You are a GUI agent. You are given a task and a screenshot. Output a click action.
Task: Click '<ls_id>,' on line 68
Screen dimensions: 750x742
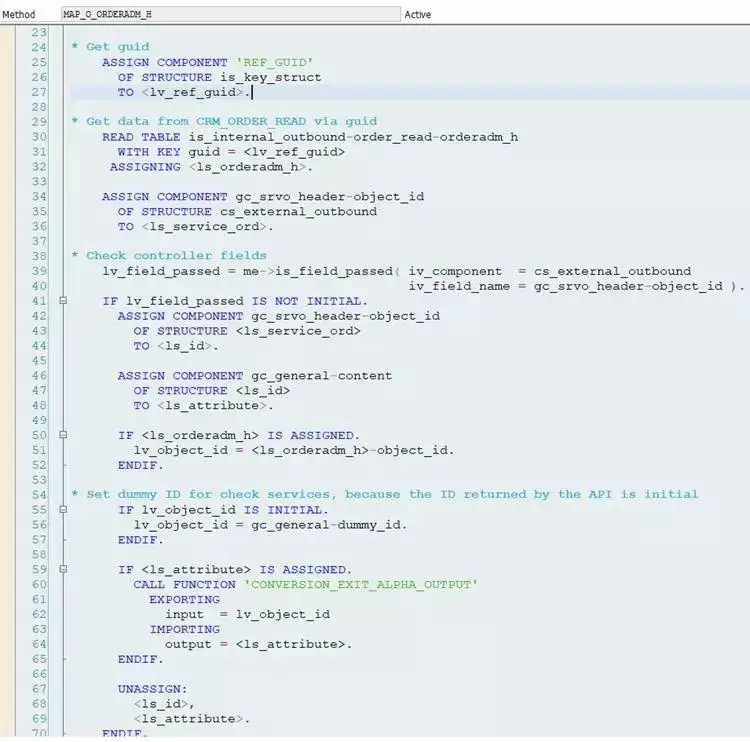click(x=164, y=704)
